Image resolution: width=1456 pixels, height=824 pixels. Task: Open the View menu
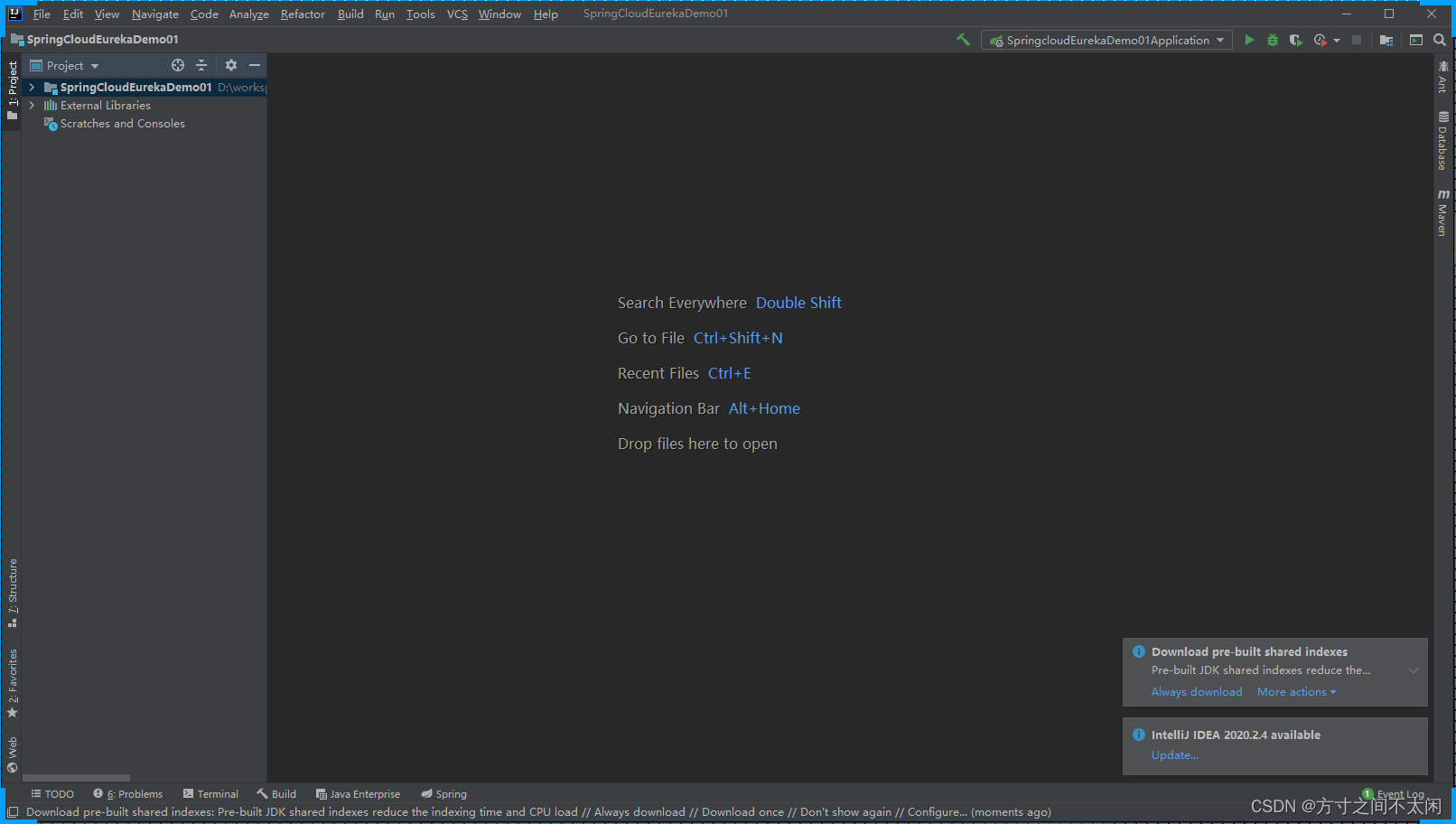point(107,14)
